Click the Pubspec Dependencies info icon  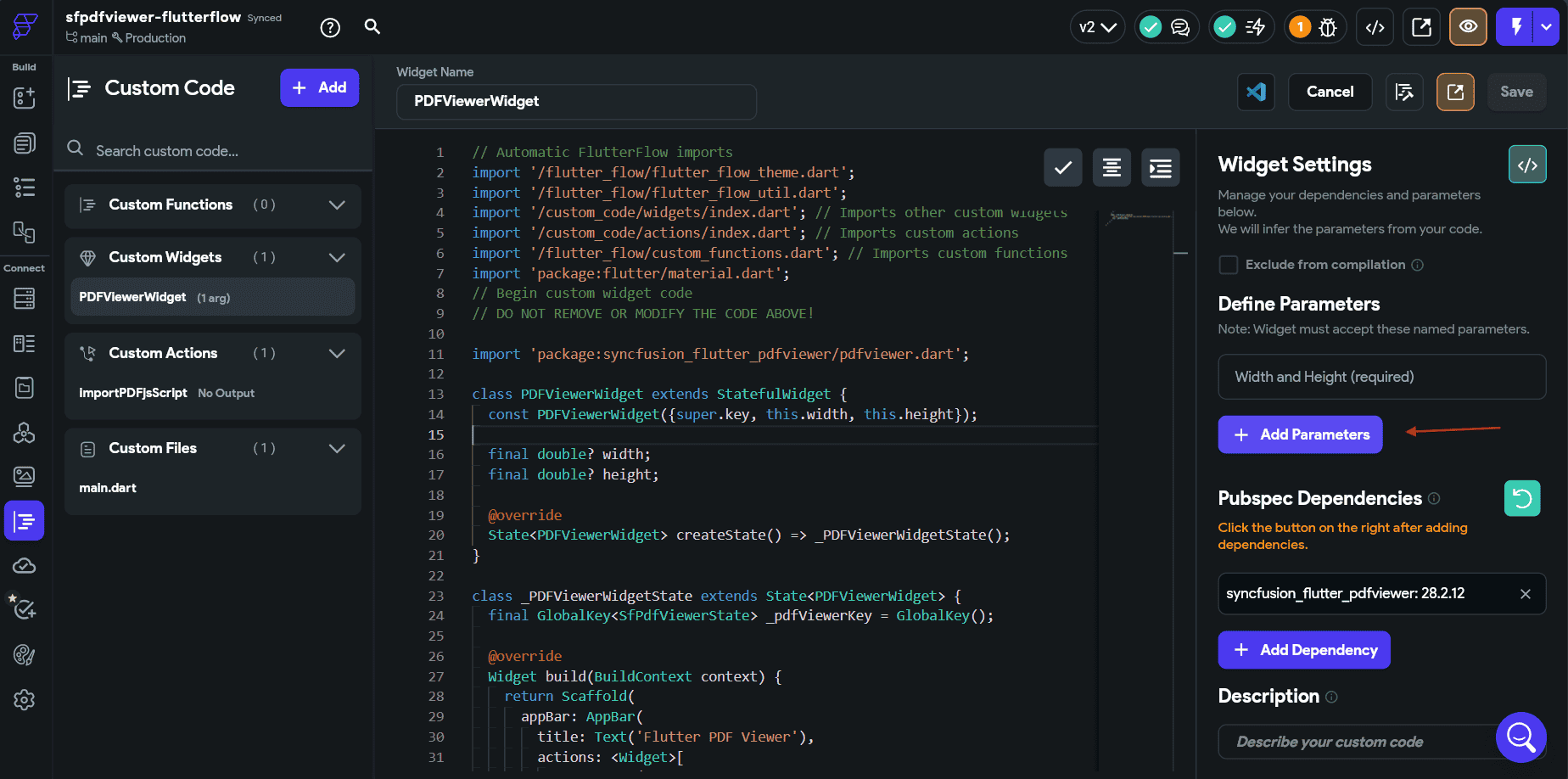coord(1434,498)
